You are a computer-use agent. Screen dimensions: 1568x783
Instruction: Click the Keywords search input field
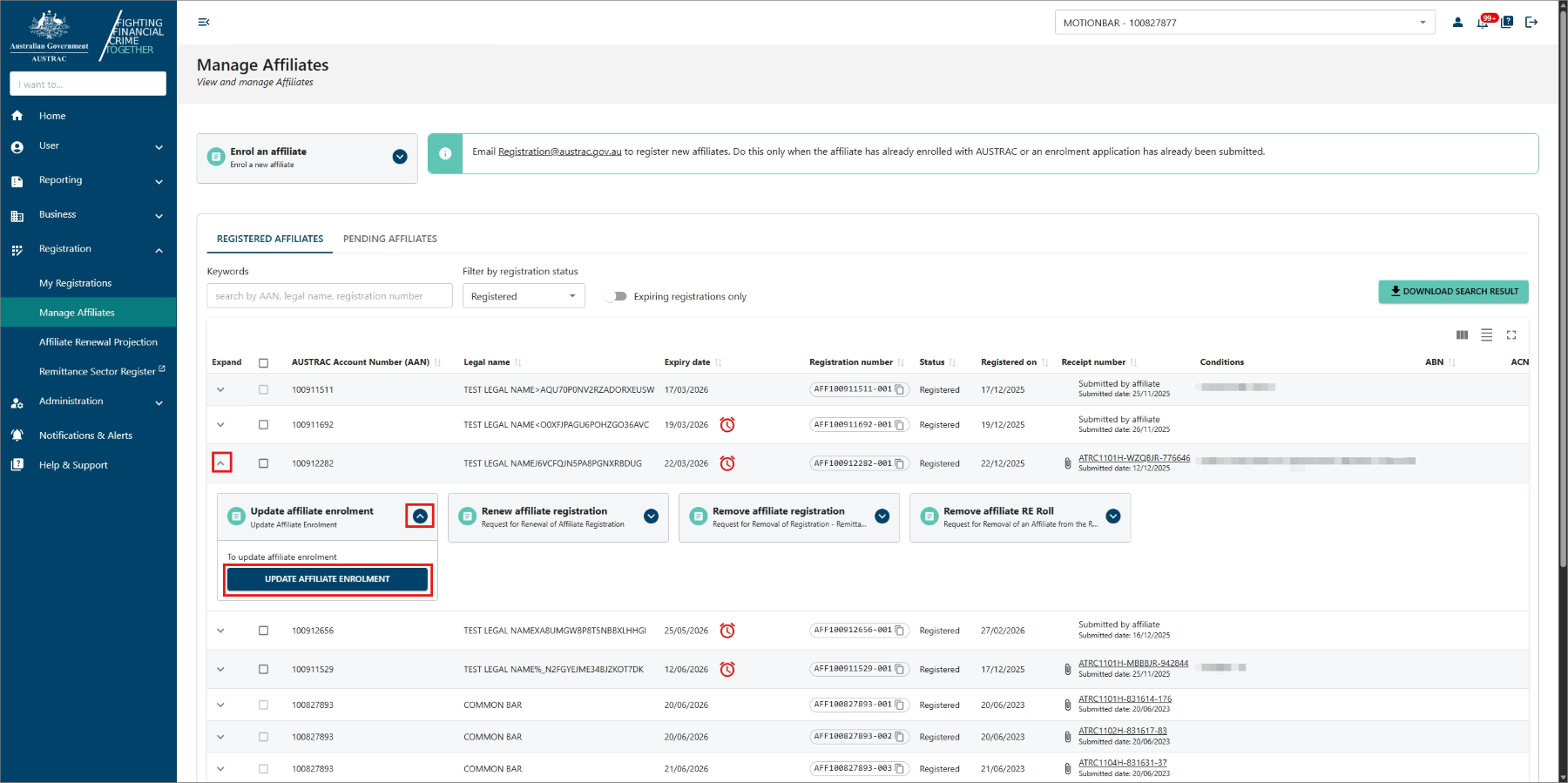(x=329, y=296)
